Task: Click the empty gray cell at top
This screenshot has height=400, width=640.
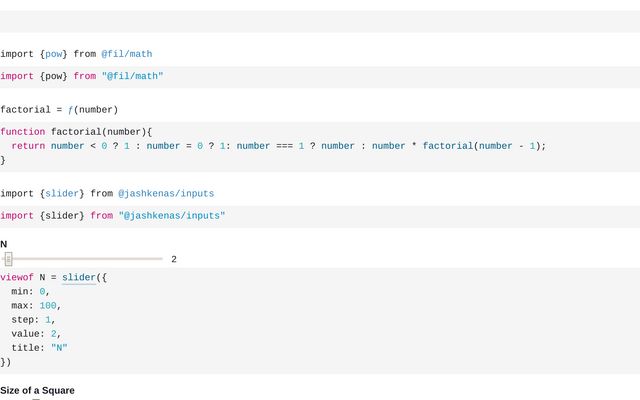Action: coord(320,21)
